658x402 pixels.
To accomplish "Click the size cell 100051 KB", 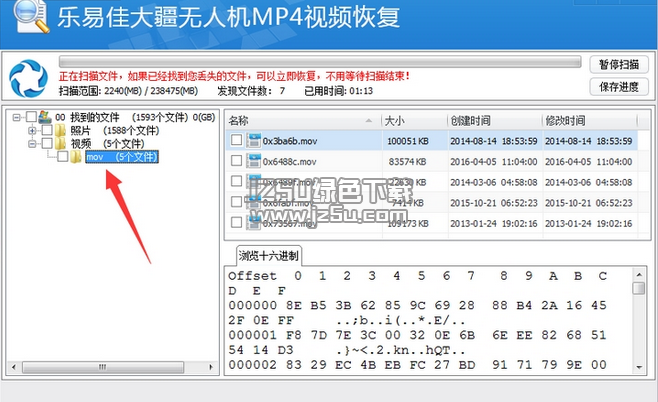I will [x=407, y=141].
